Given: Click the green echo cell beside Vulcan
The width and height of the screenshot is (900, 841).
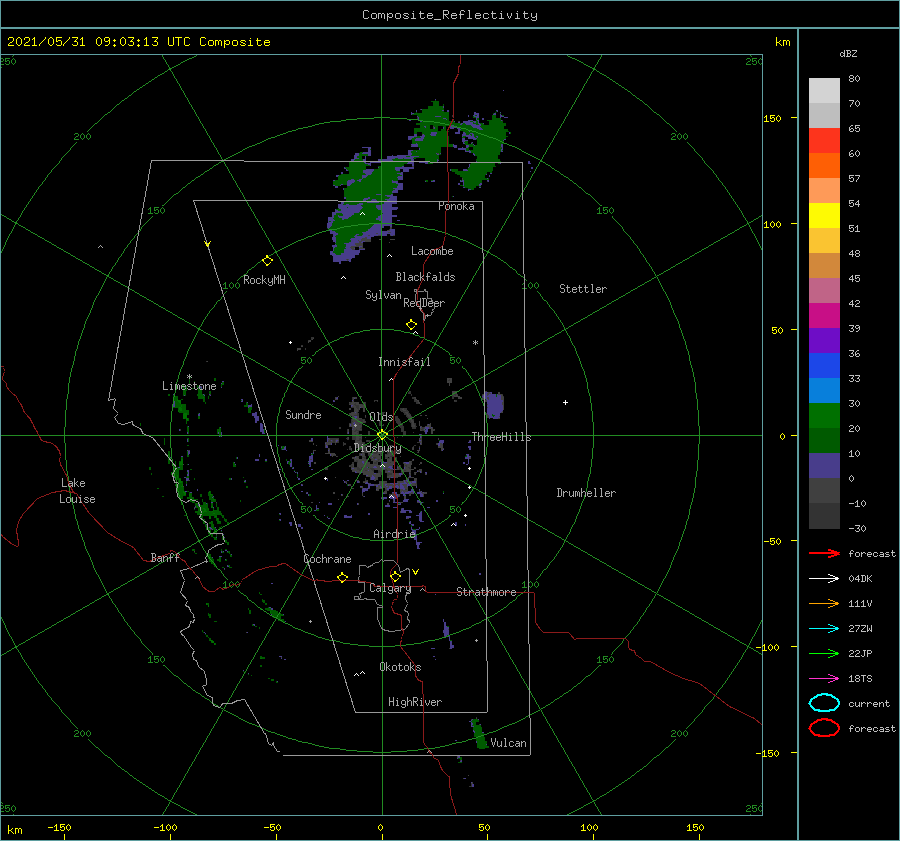Looking at the screenshot, I should 479,734.
